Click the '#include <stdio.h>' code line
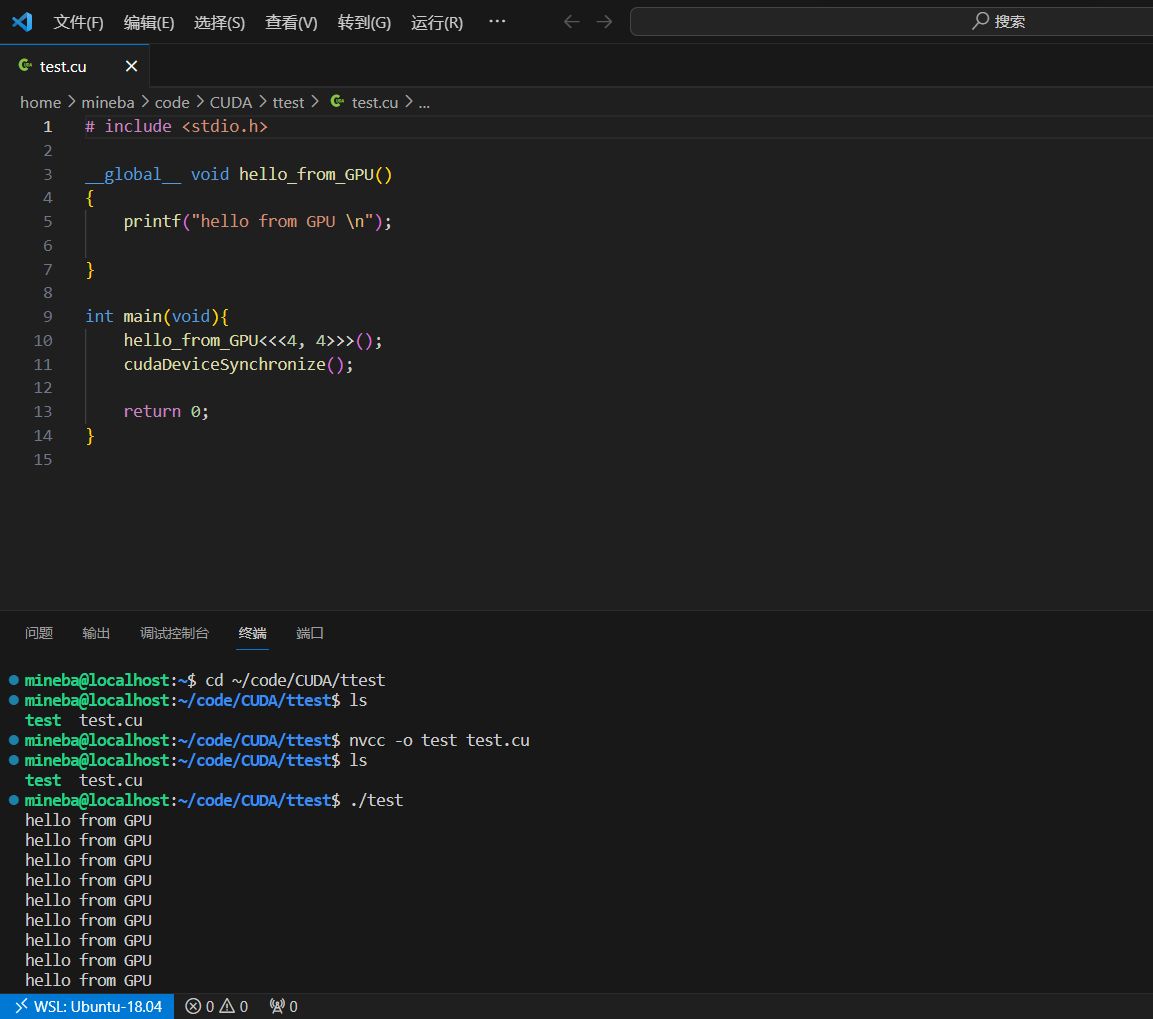The height and width of the screenshot is (1019, 1153). [x=176, y=126]
